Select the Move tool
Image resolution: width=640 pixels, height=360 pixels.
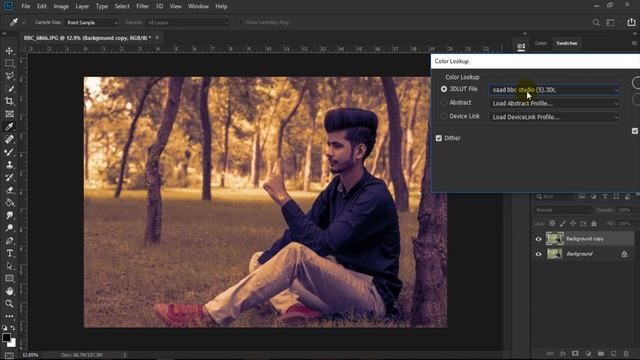pyautogui.click(x=9, y=51)
